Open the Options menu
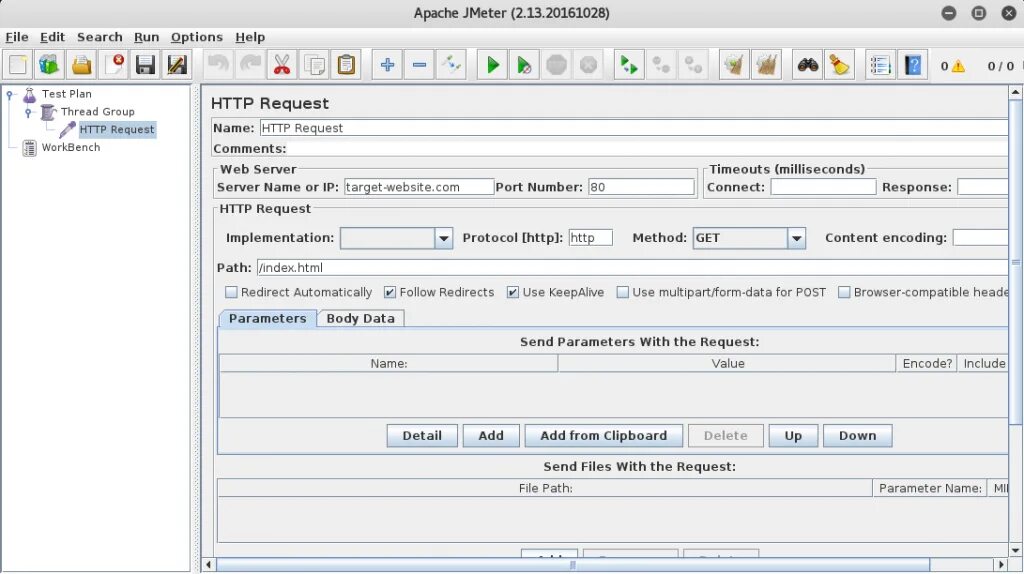The width and height of the screenshot is (1024, 574). (x=197, y=37)
